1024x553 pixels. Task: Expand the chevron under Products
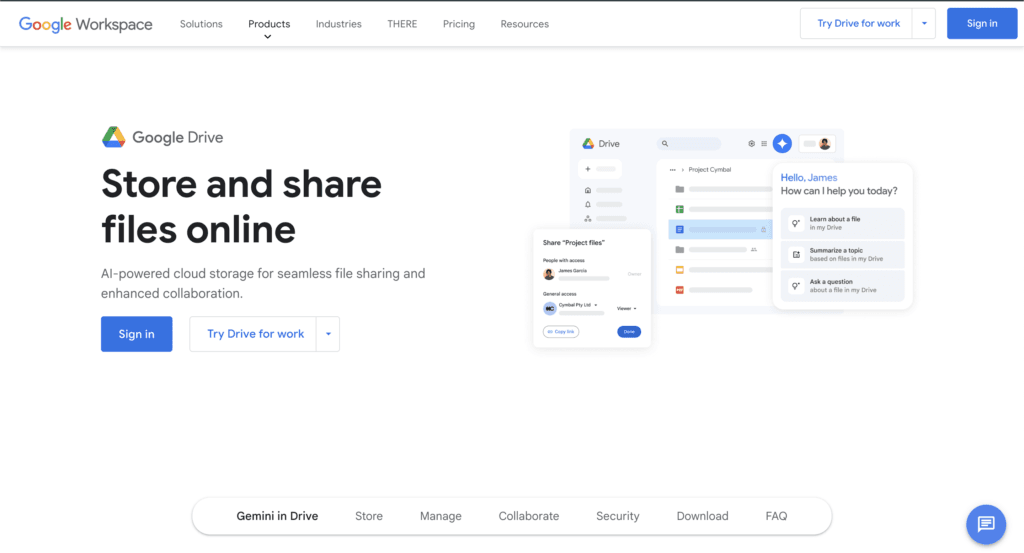(268, 37)
